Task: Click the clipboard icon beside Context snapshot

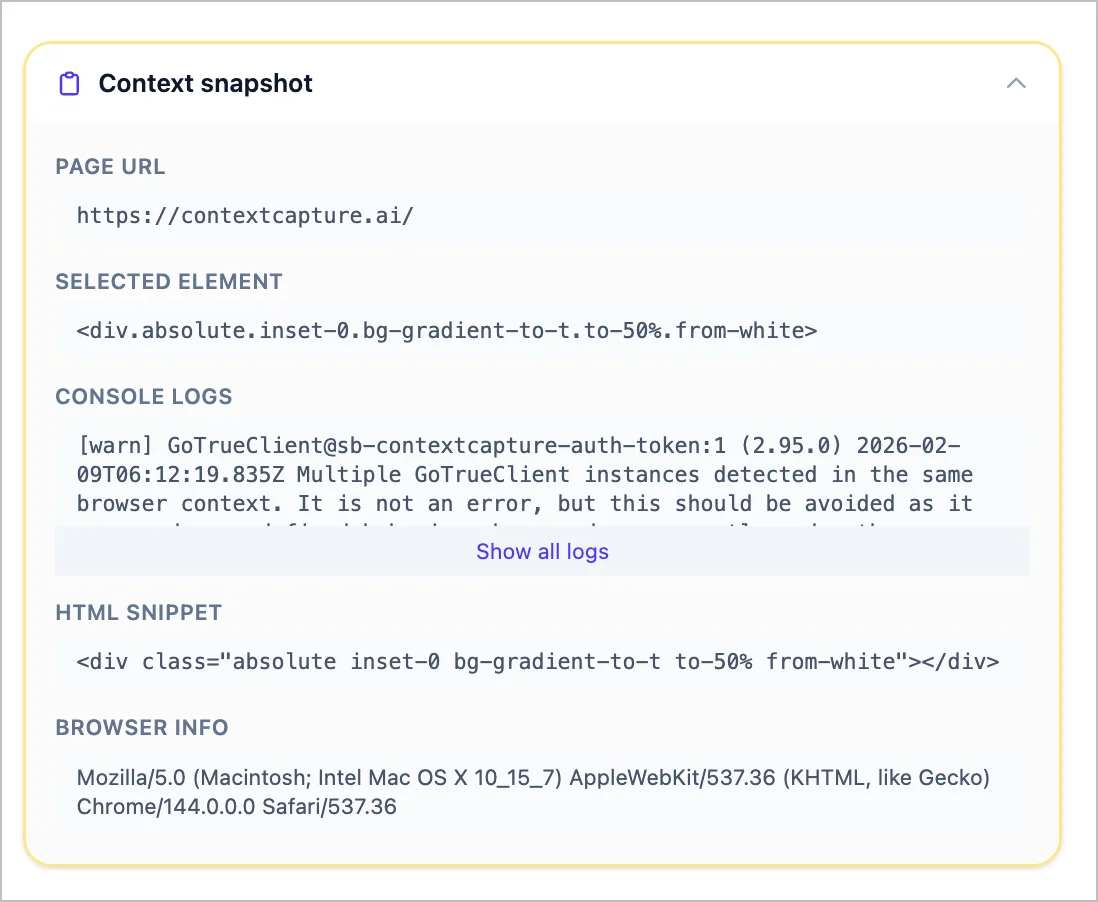Action: point(68,84)
